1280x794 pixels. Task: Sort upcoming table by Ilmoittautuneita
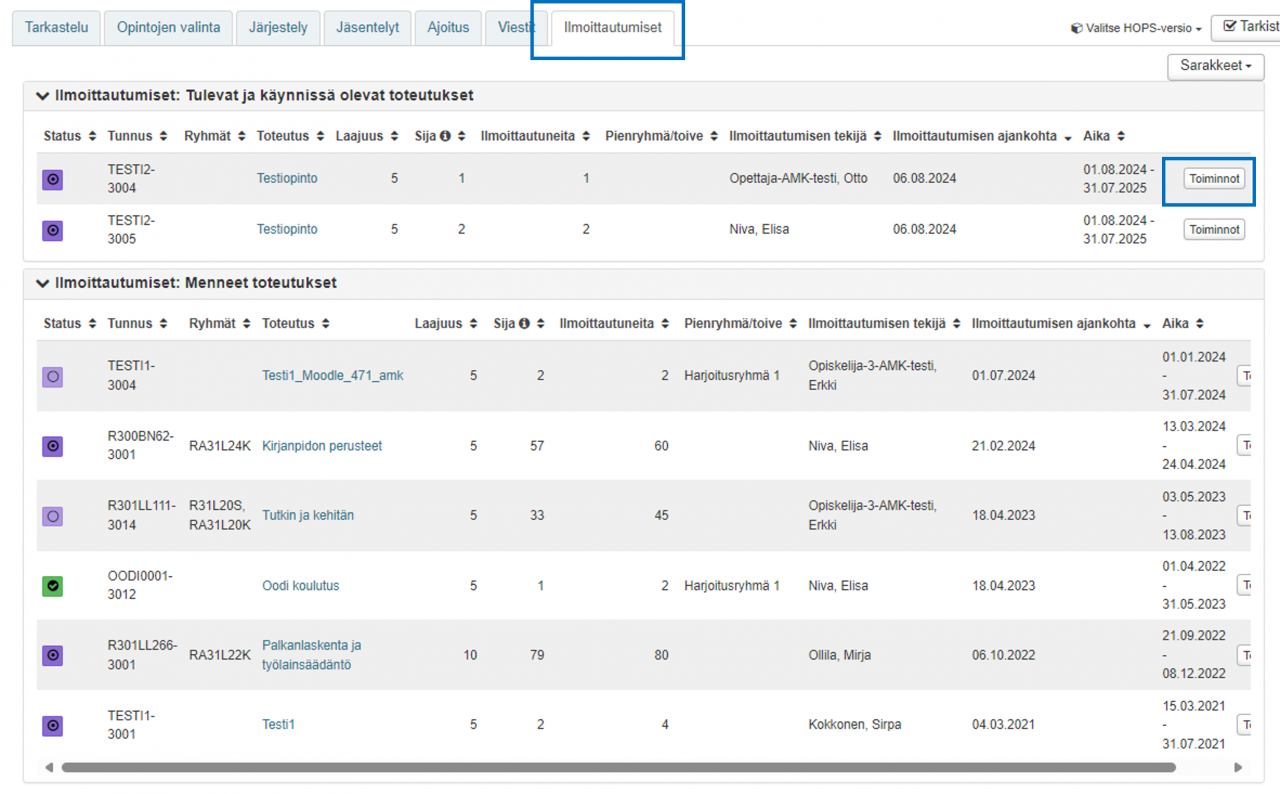(535, 136)
